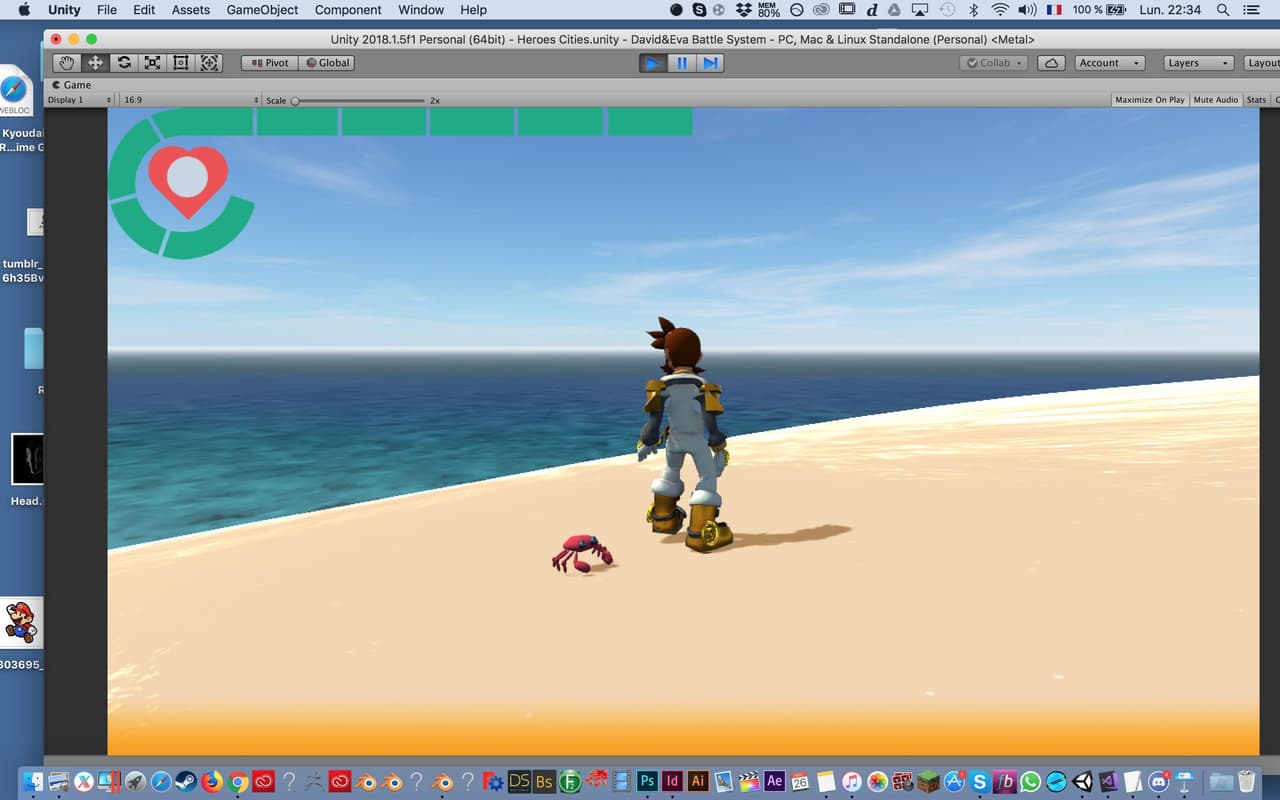This screenshot has width=1280, height=800.
Task: Select the Rect Transform tool
Action: tap(181, 63)
